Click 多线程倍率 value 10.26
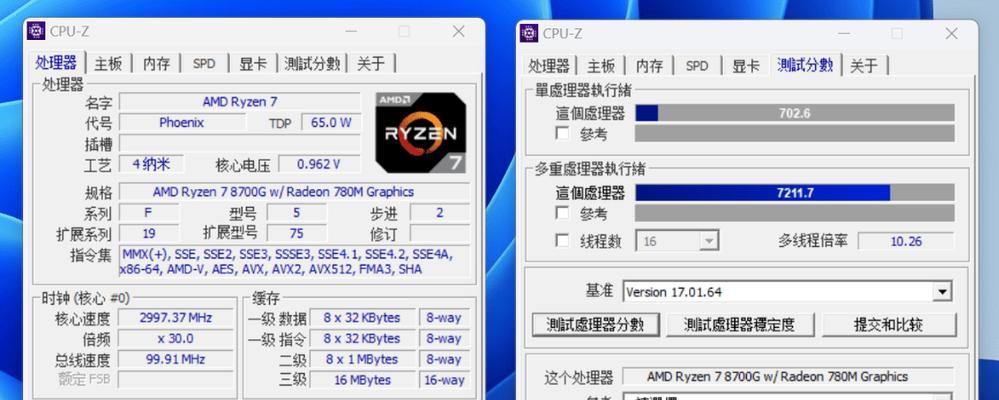This screenshot has width=999, height=400. tap(906, 241)
